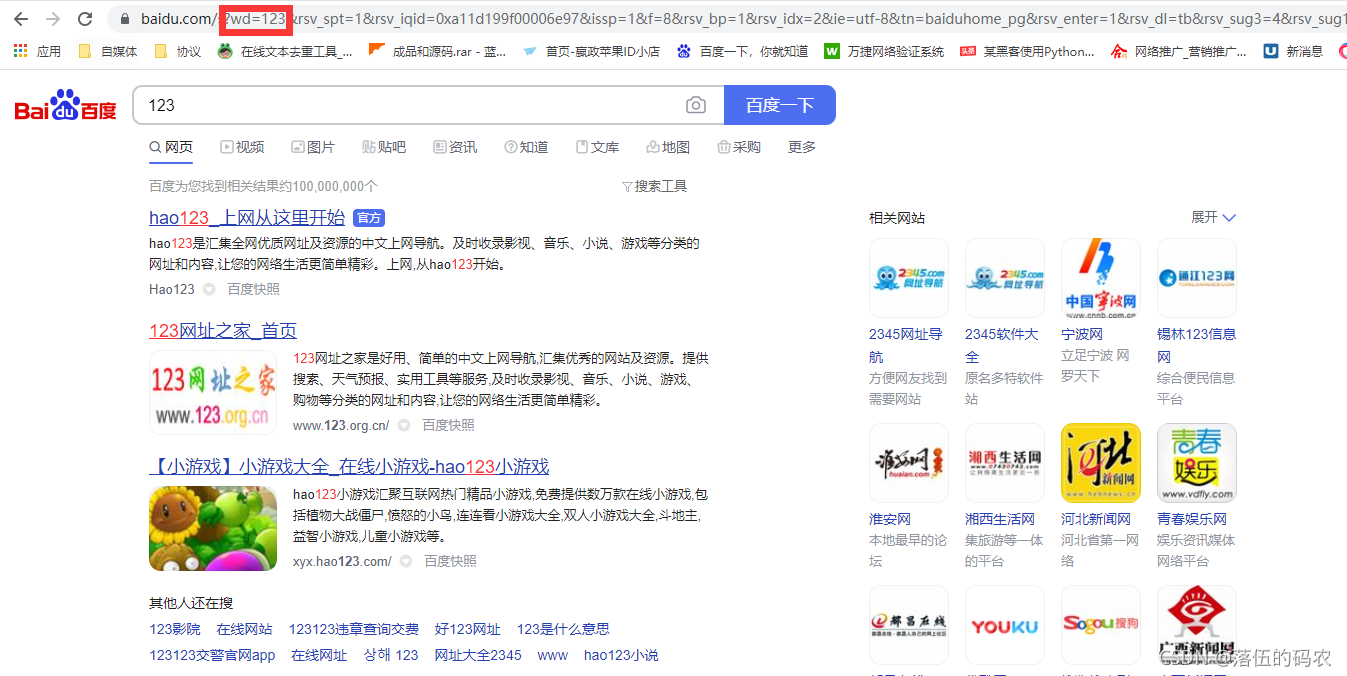Image resolution: width=1347 pixels, height=676 pixels.
Task: Switch to the 资讯 tab
Action: 455,147
